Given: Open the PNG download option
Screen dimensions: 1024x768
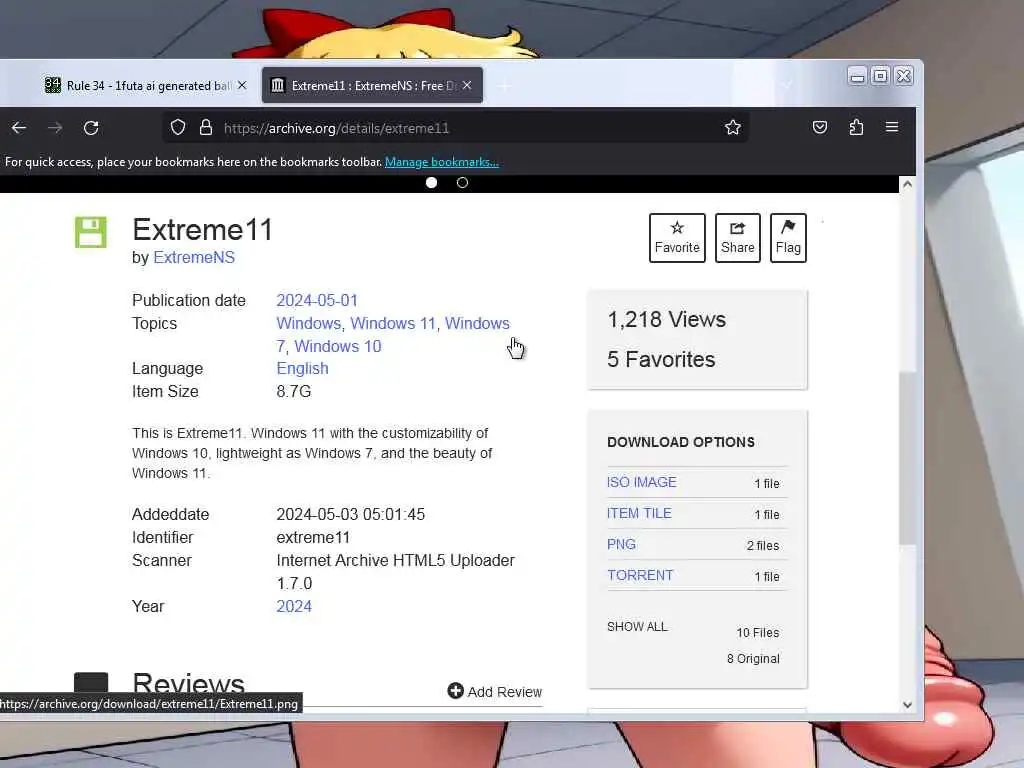Looking at the screenshot, I should coord(621,544).
